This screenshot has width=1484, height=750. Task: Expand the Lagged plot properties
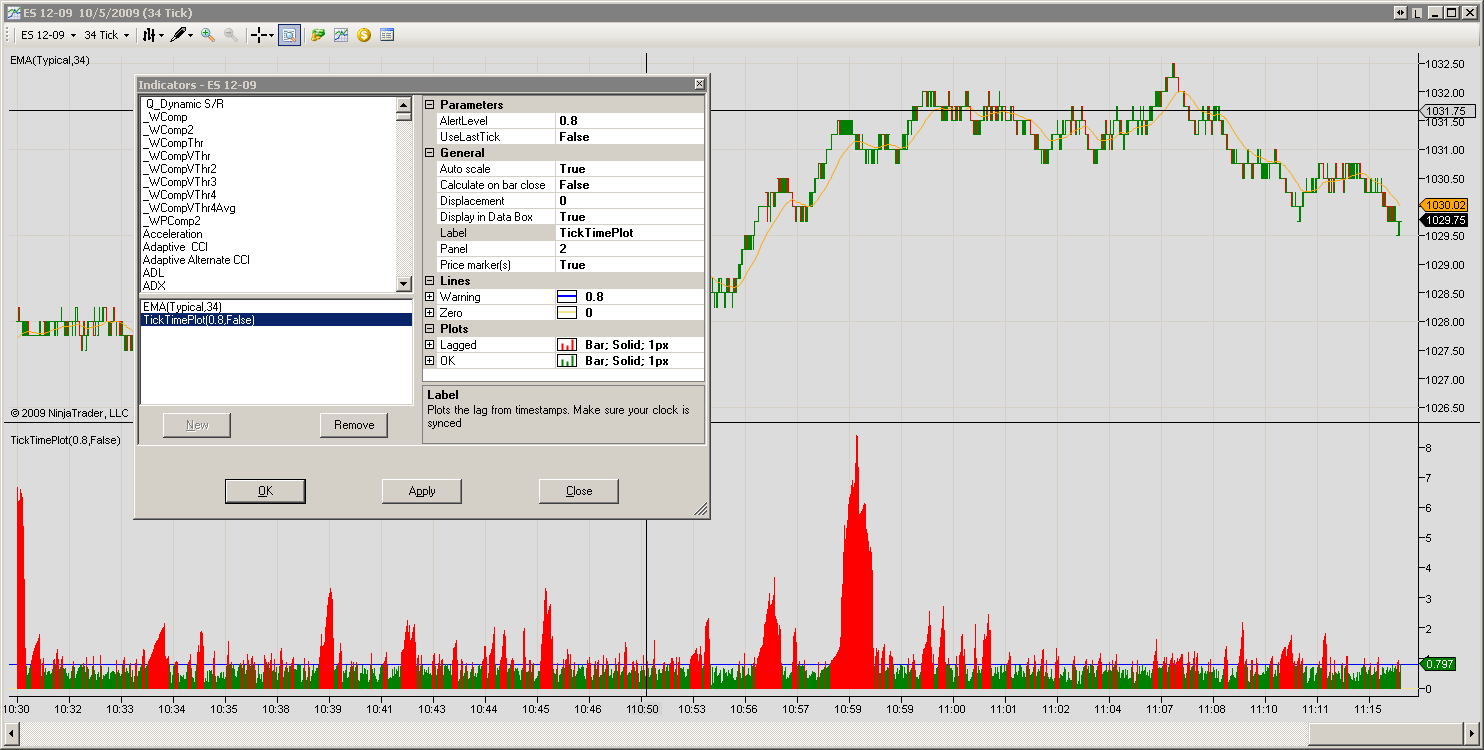pos(430,345)
